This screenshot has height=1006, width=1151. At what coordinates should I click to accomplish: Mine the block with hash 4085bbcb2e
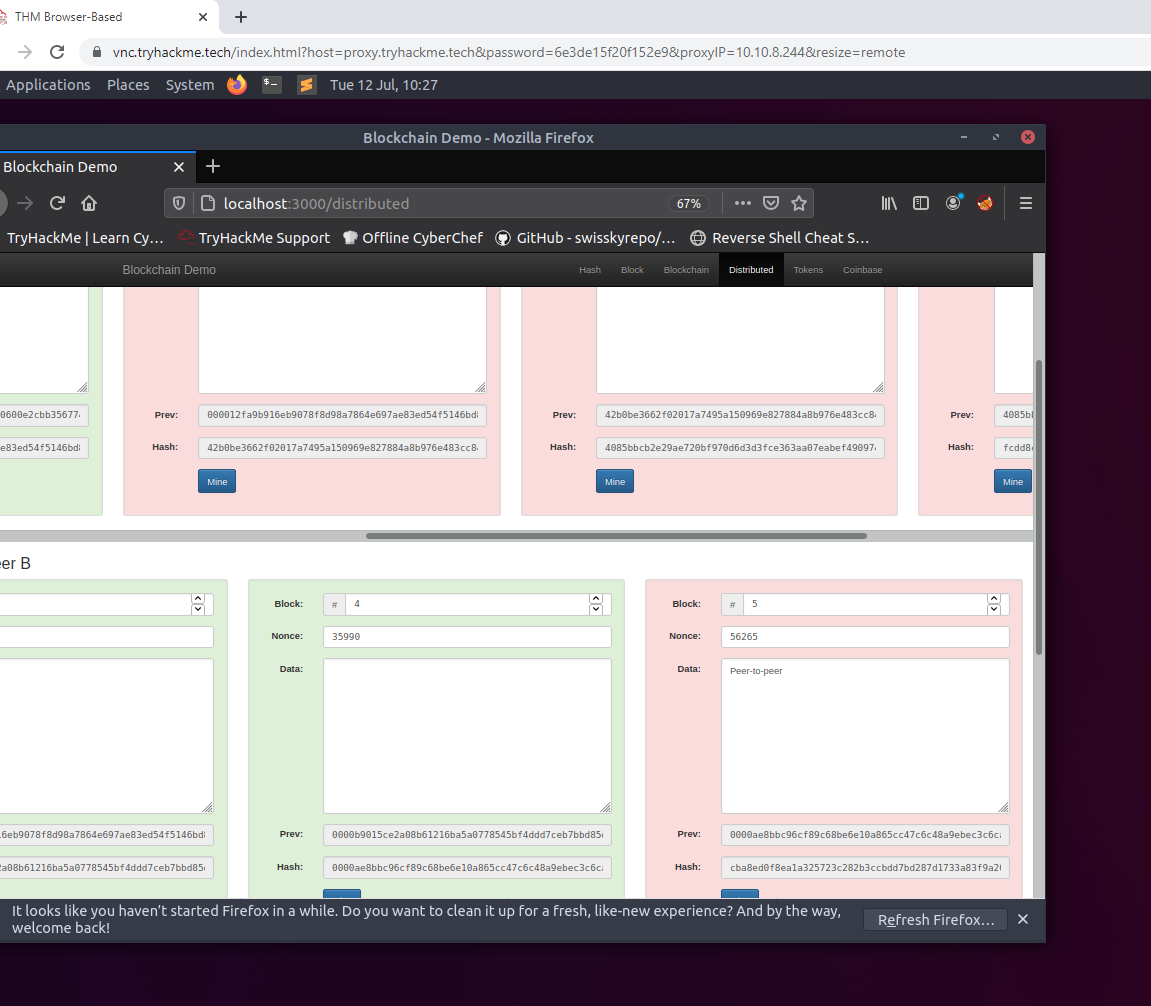coord(615,482)
